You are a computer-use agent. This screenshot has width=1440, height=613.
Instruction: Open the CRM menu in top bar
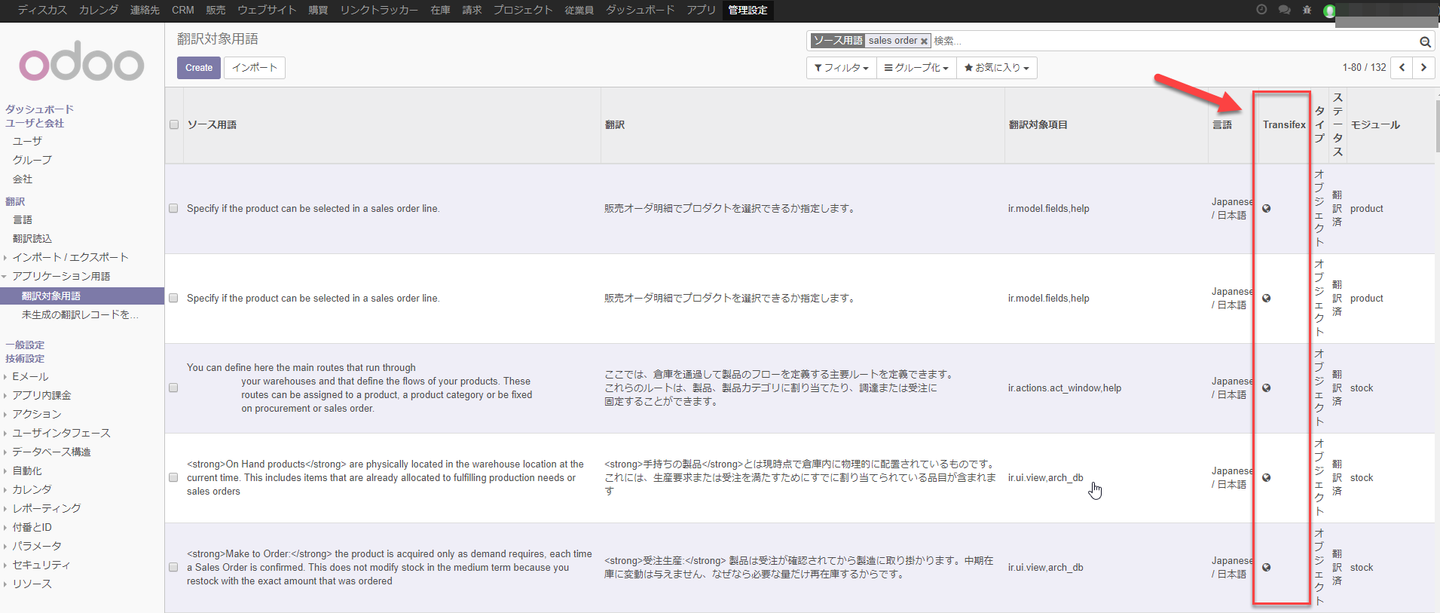click(x=183, y=10)
